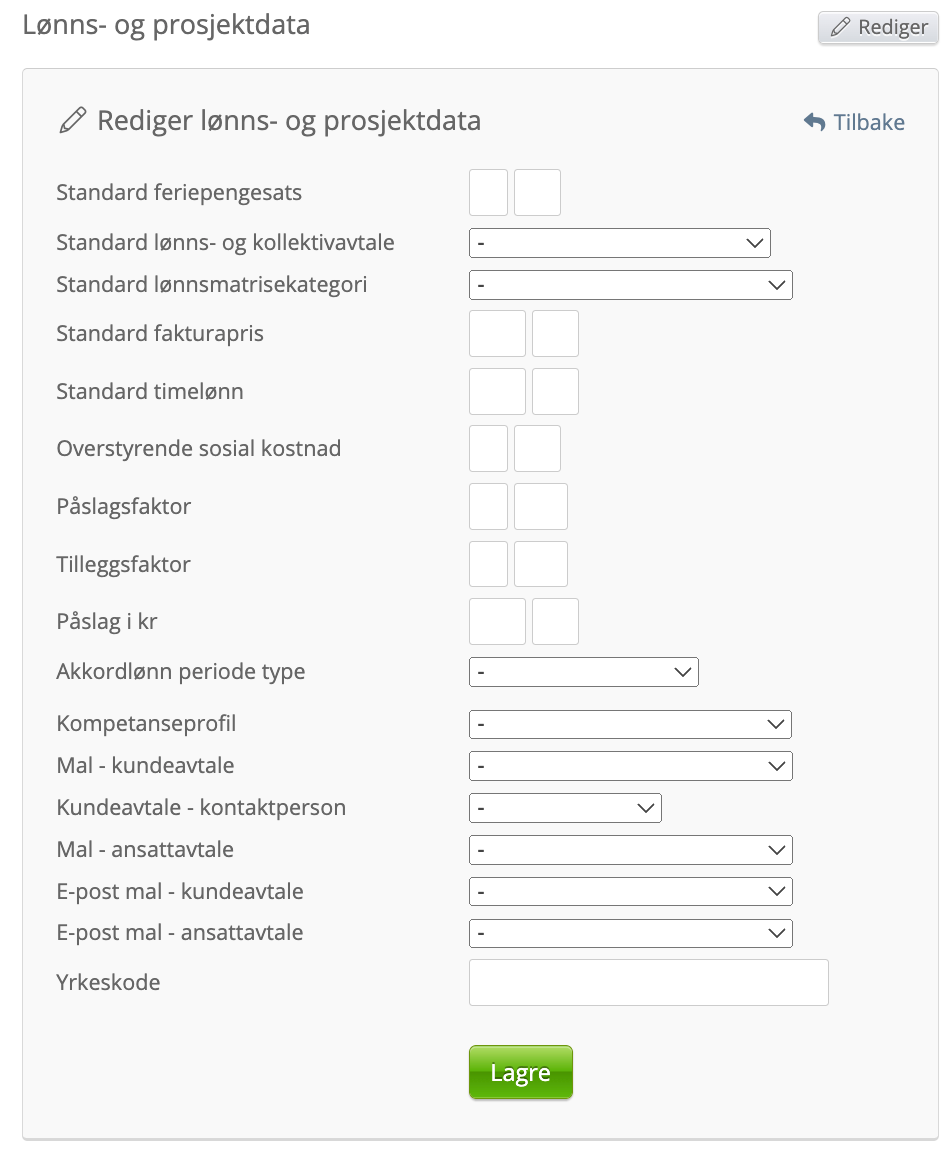Click the Yrkeskode input field
The width and height of the screenshot is (952, 1158).
click(x=648, y=982)
